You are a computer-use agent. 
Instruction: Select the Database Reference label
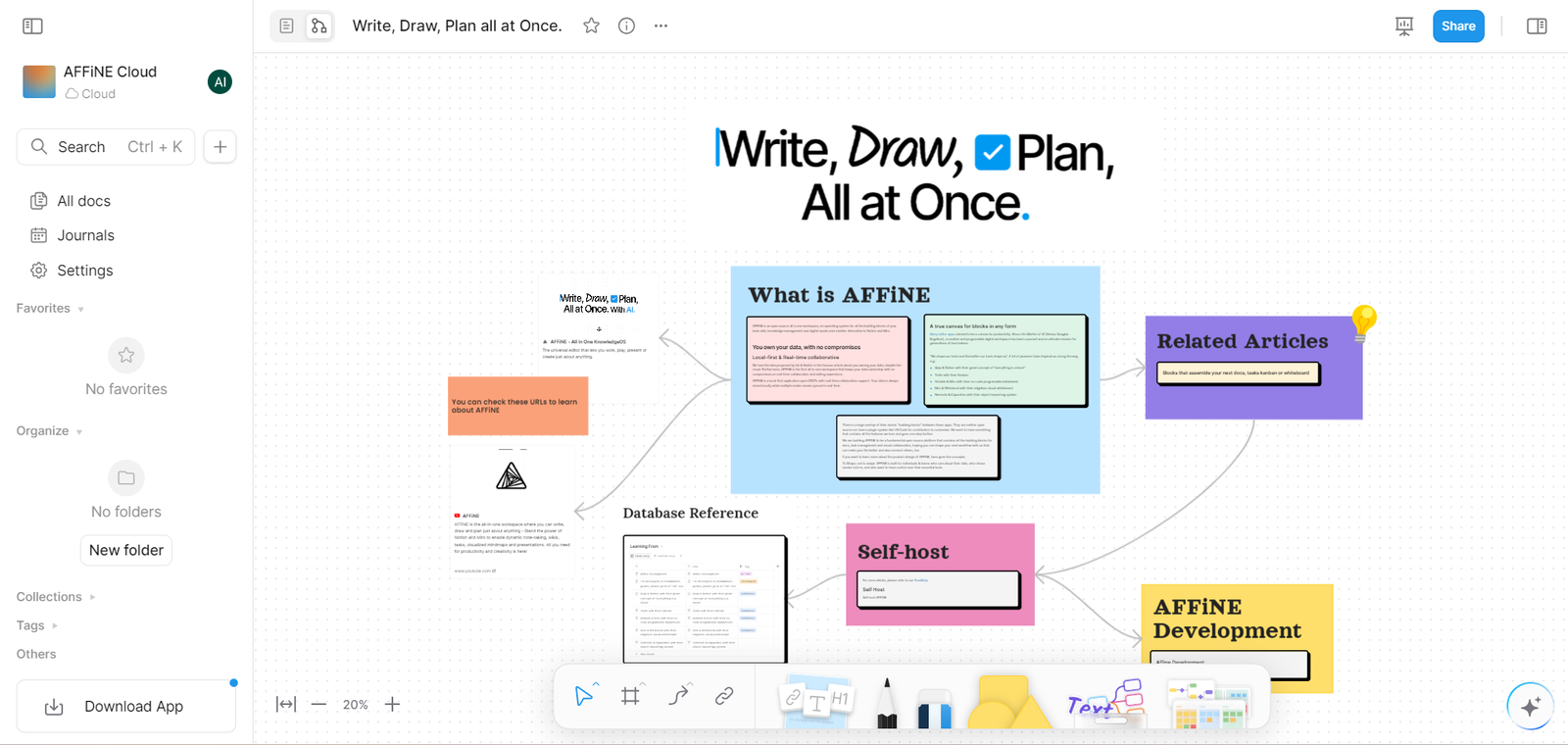click(x=691, y=513)
